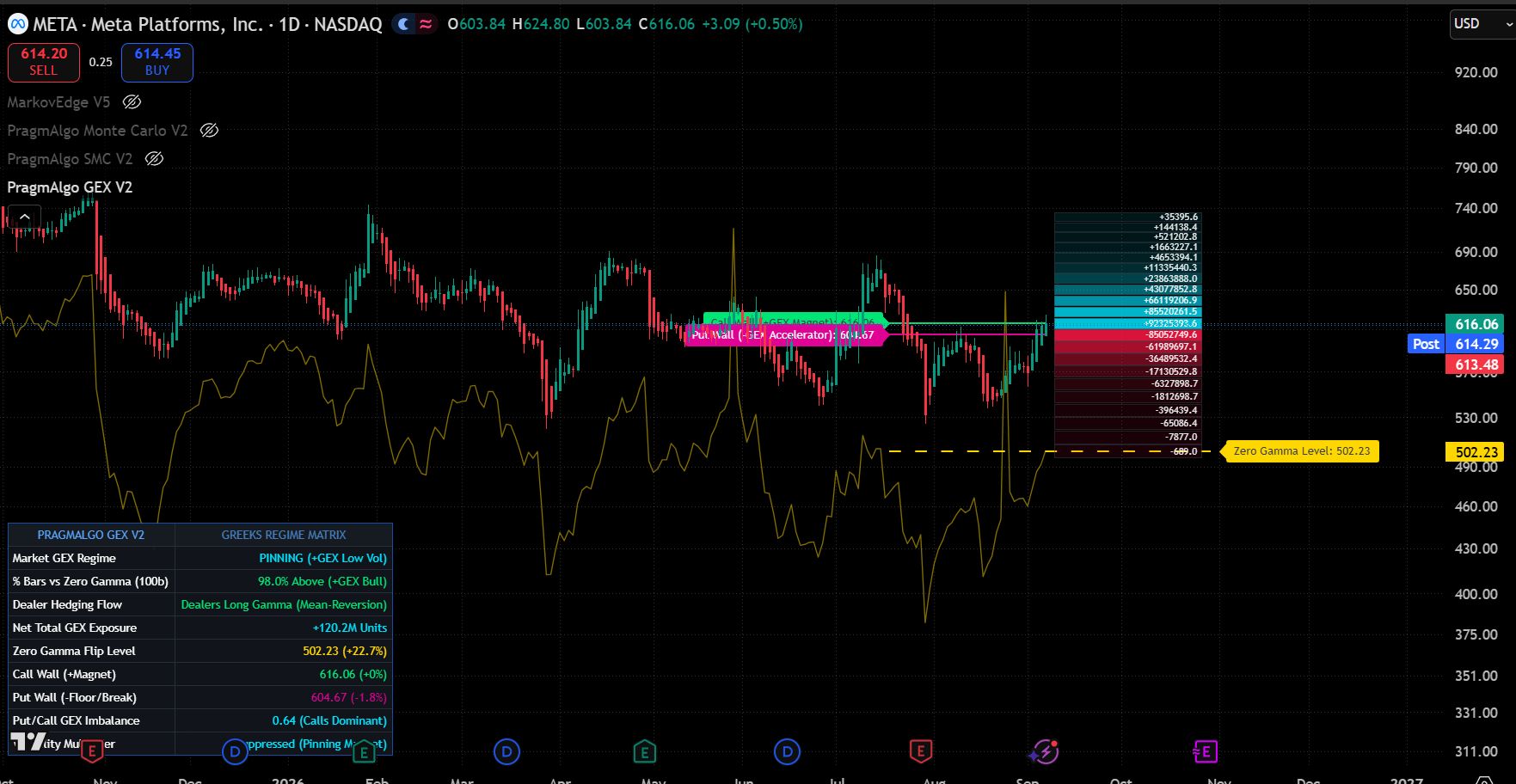This screenshot has height=784, width=1516.
Task: Open the blue dividend marker near Jun
Action: tap(787, 752)
